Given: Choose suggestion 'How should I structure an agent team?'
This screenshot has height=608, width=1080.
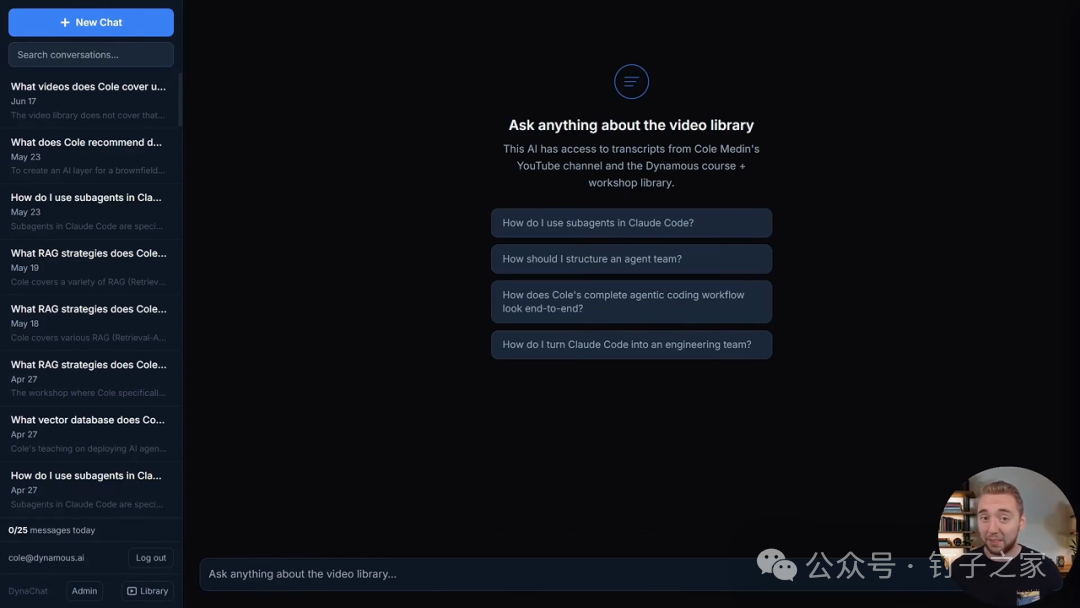Looking at the screenshot, I should pyautogui.click(x=631, y=259).
